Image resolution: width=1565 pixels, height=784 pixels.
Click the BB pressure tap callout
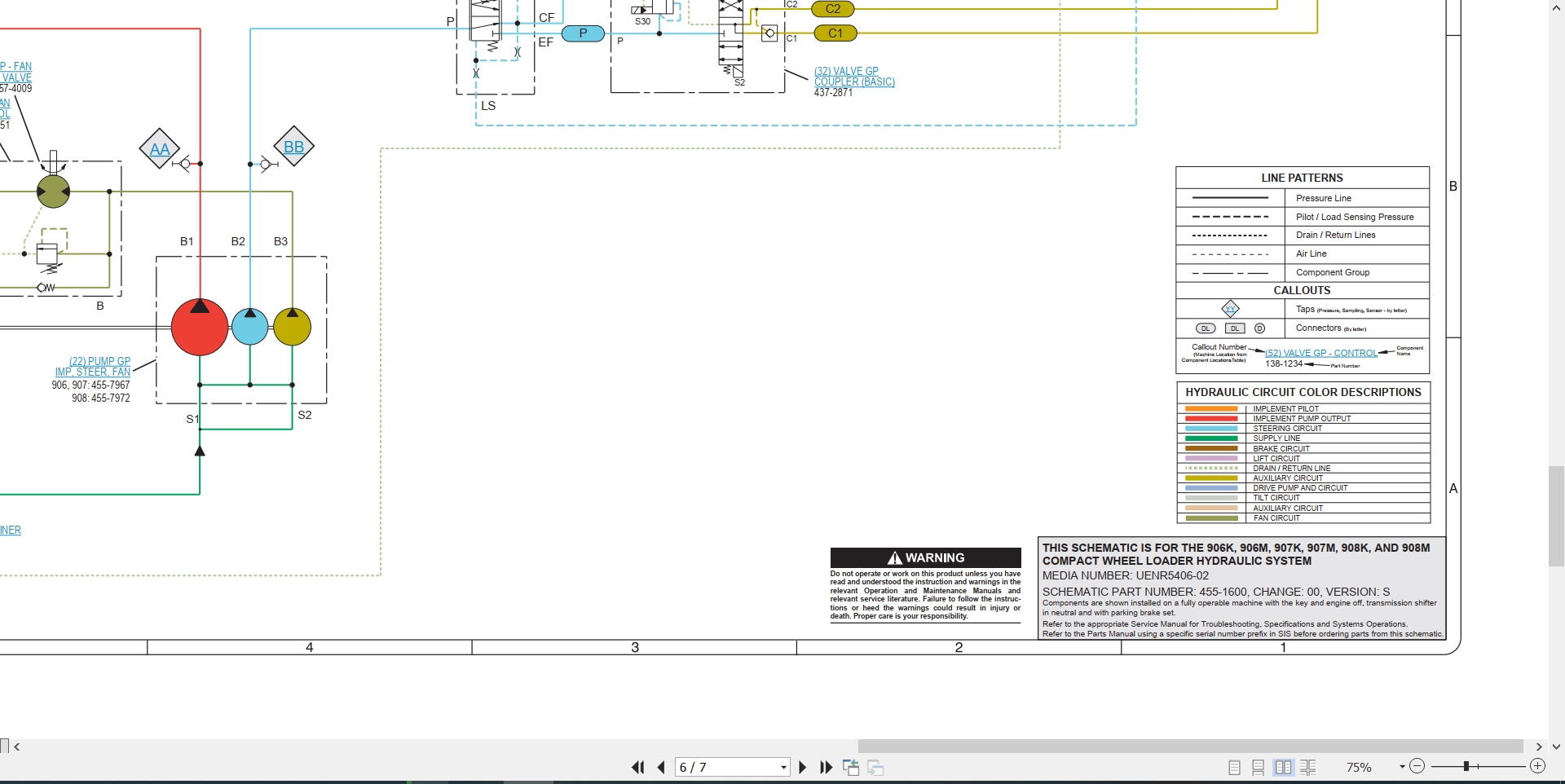pos(293,148)
